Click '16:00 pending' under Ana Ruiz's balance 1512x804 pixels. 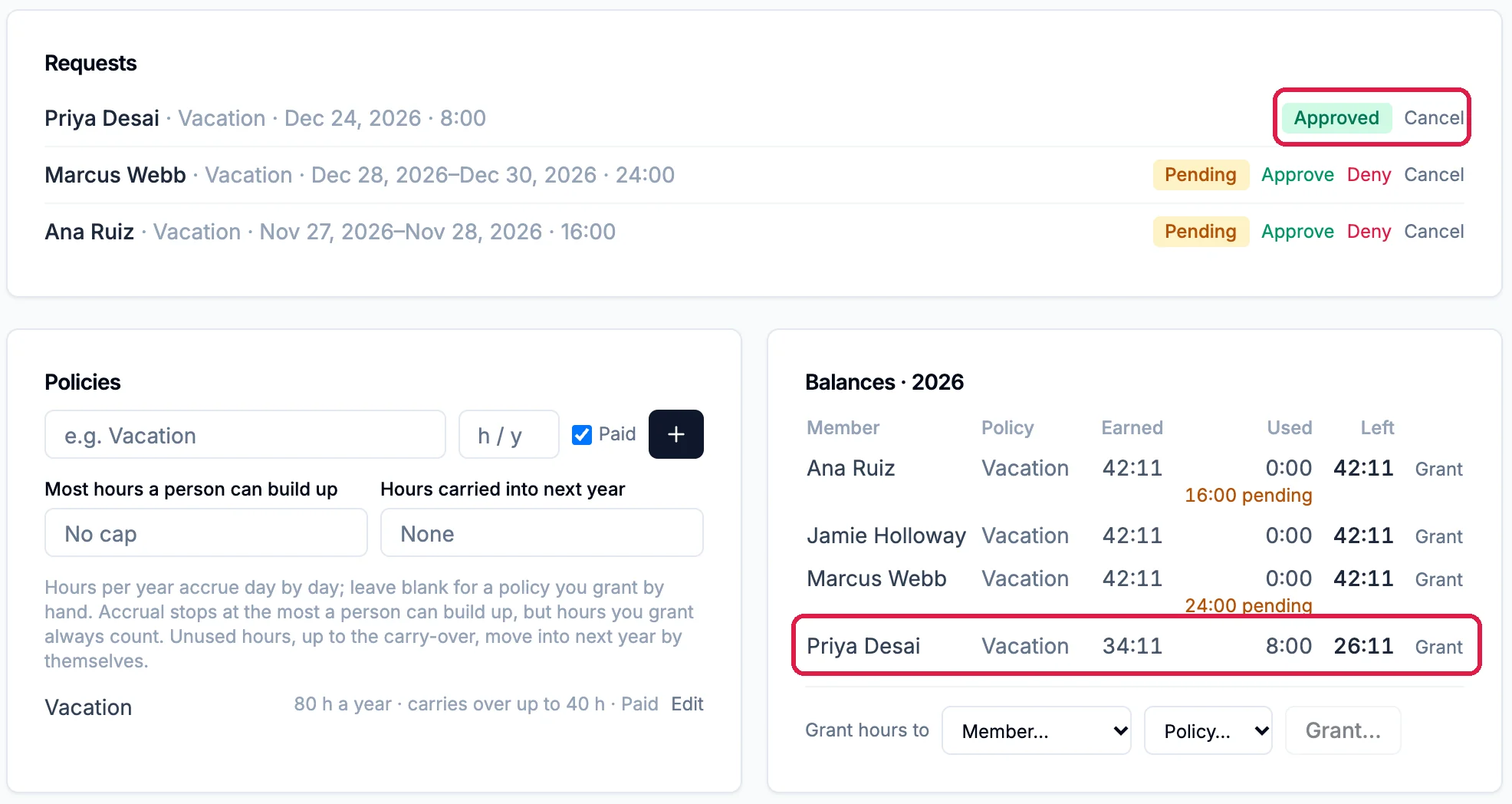[1248, 496]
